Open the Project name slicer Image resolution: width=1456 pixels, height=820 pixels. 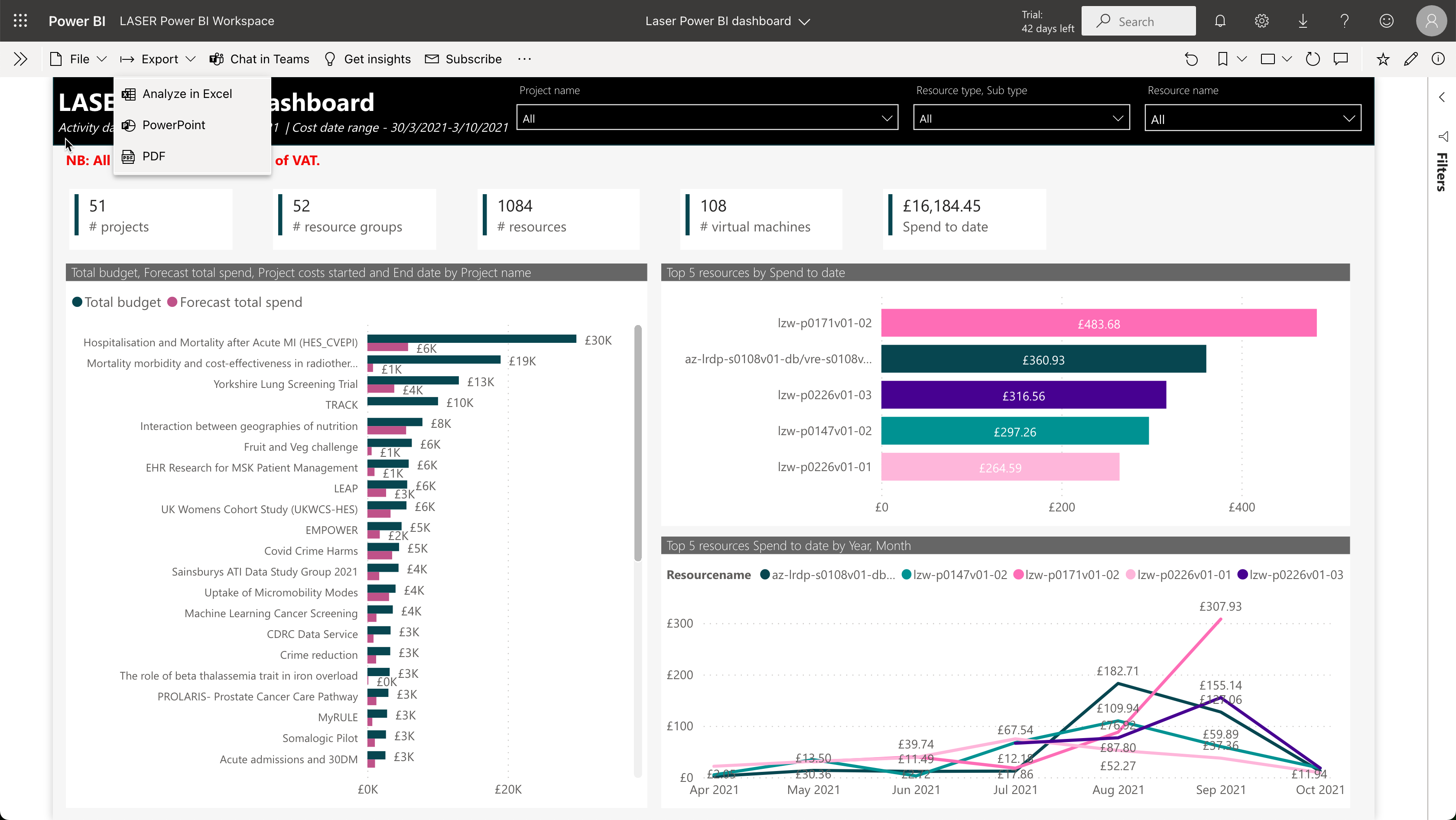707,117
